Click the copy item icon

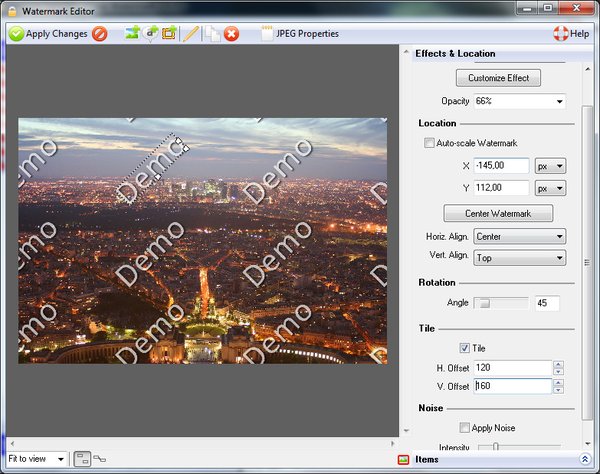[x=213, y=34]
